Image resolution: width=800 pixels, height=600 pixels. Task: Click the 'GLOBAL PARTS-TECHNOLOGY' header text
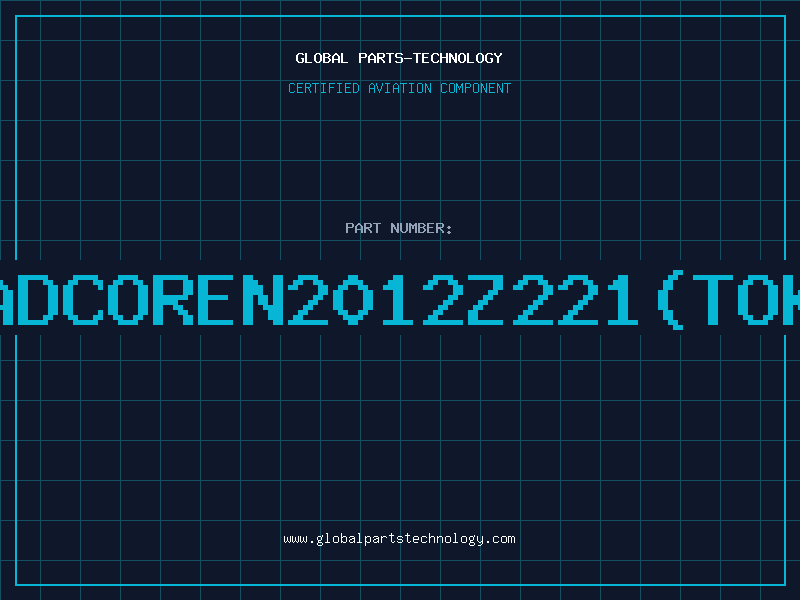pos(399,58)
